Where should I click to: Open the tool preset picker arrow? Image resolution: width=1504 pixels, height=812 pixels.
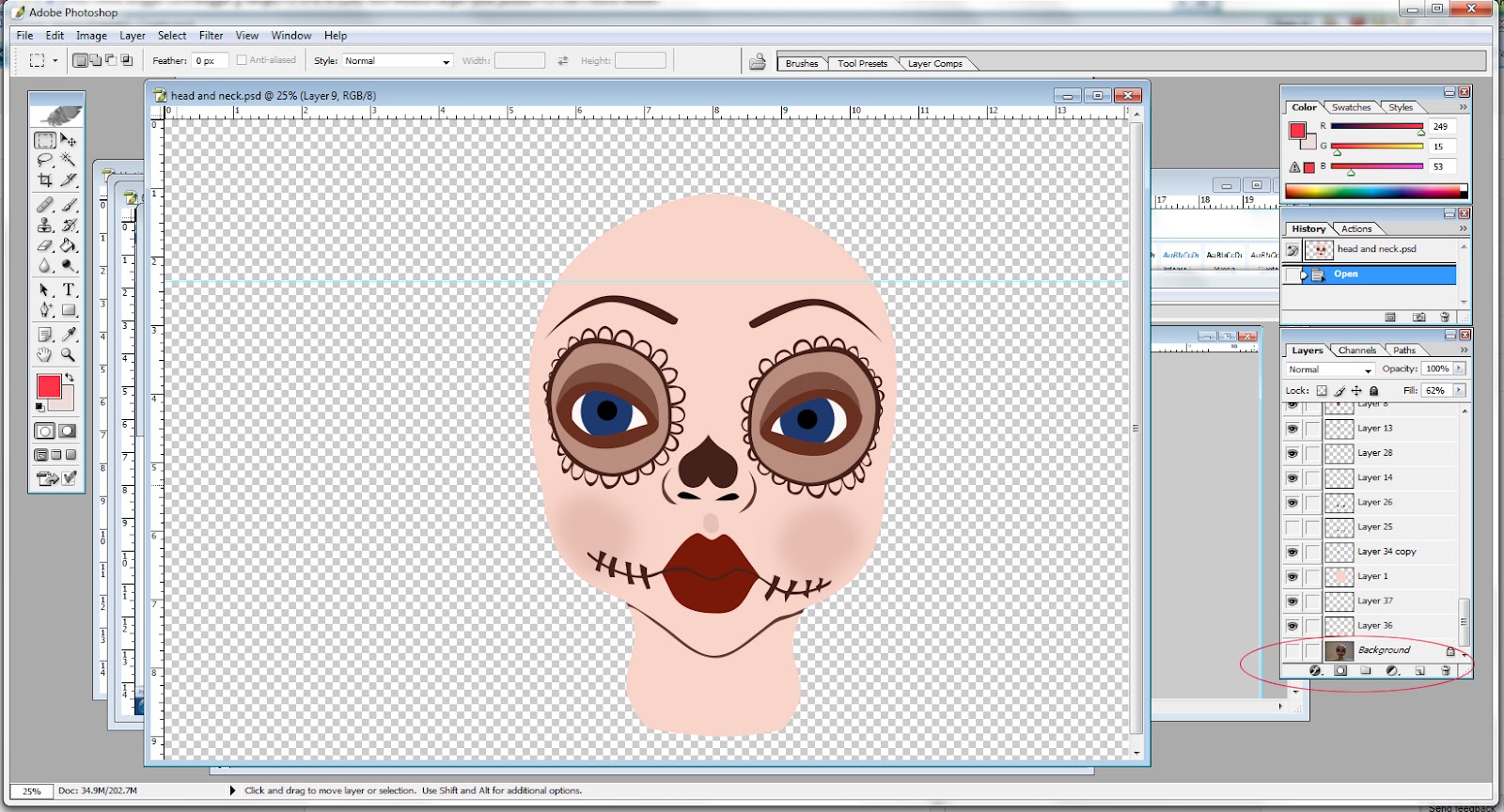tap(55, 60)
